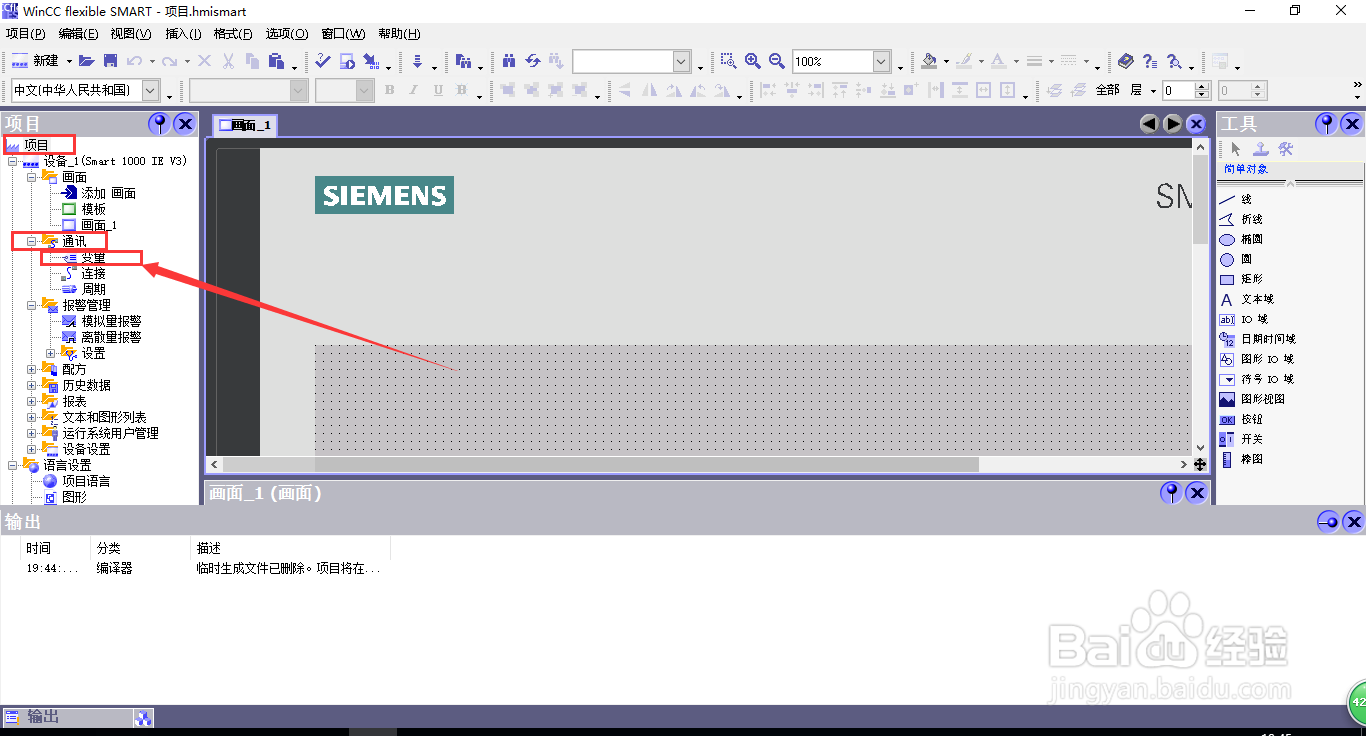Toggle the pin on the 项目 panel
The width and height of the screenshot is (1366, 736).
(159, 124)
